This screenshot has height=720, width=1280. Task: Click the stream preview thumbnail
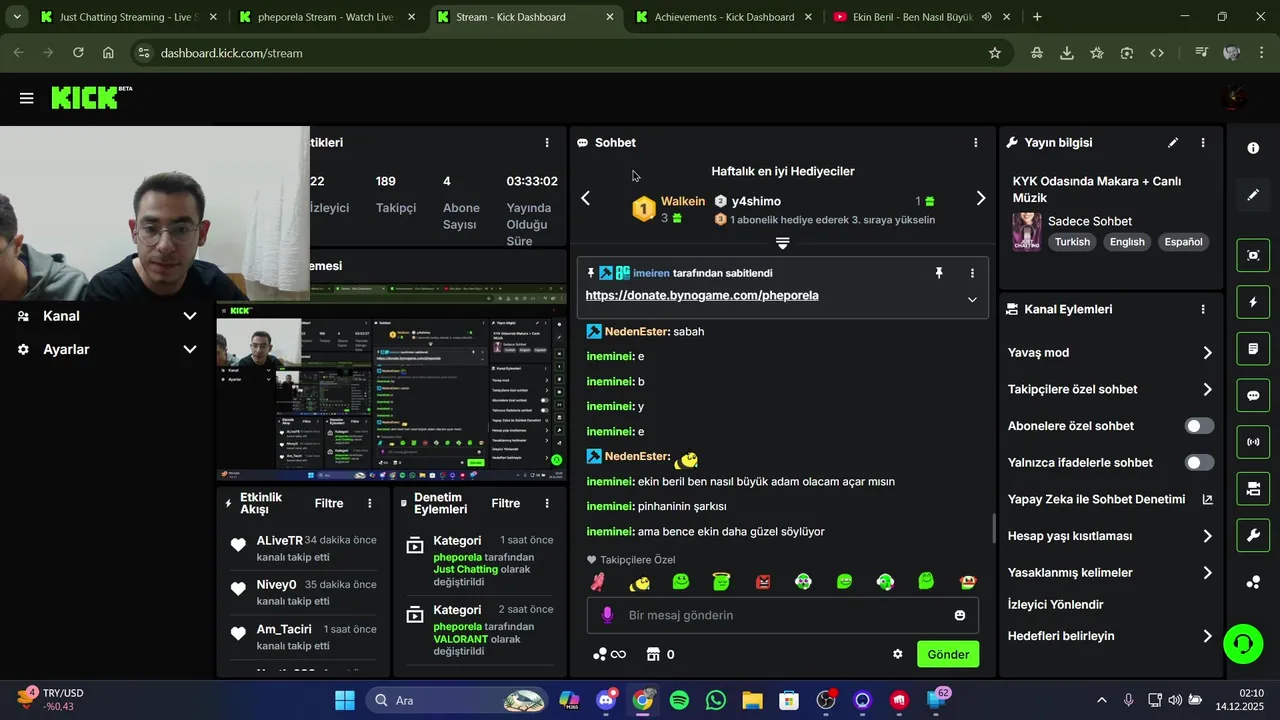391,383
